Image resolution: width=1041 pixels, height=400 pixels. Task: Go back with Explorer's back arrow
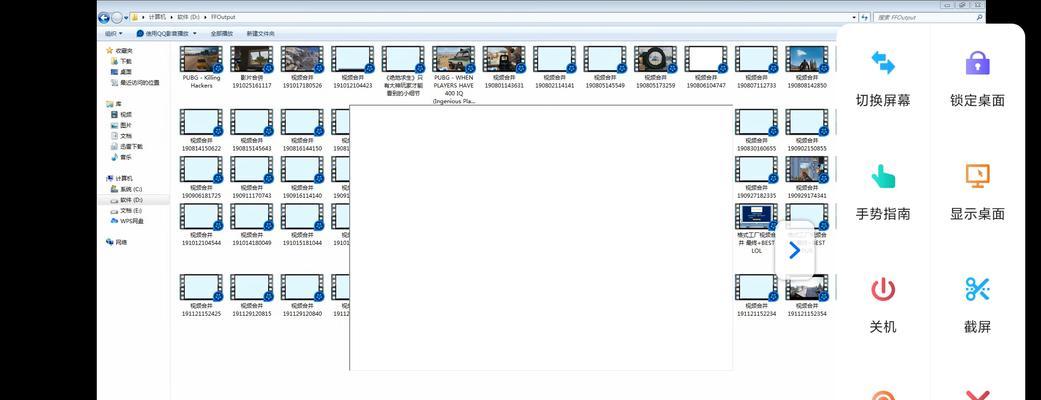click(x=104, y=17)
